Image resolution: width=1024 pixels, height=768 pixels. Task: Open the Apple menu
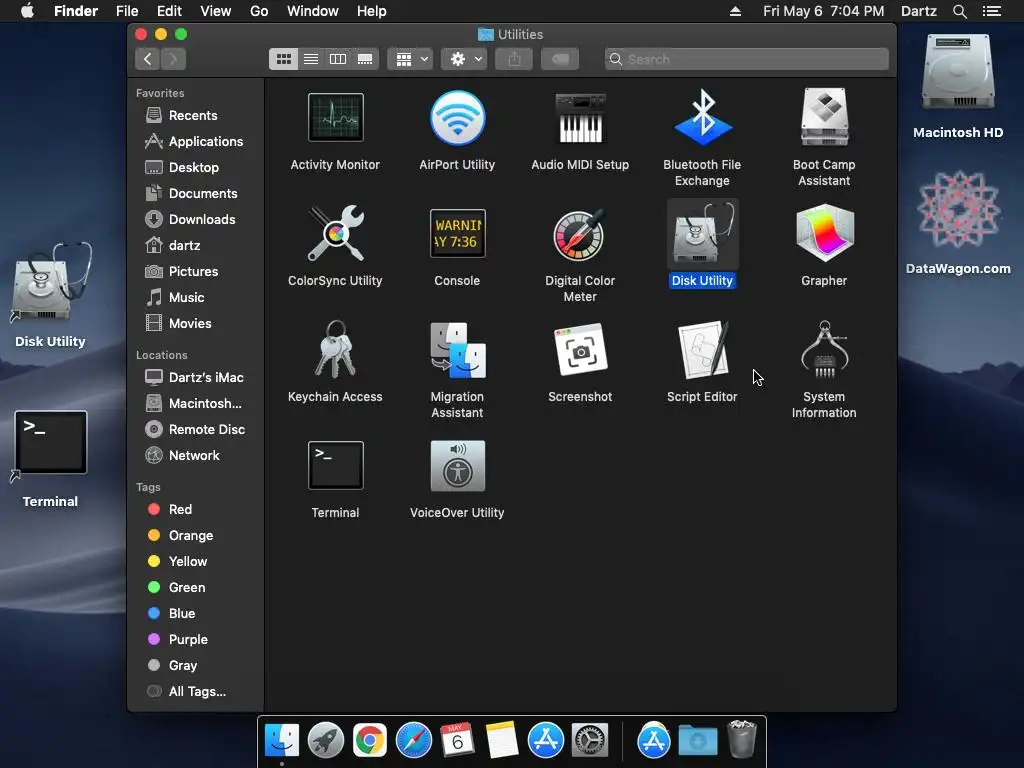click(27, 10)
